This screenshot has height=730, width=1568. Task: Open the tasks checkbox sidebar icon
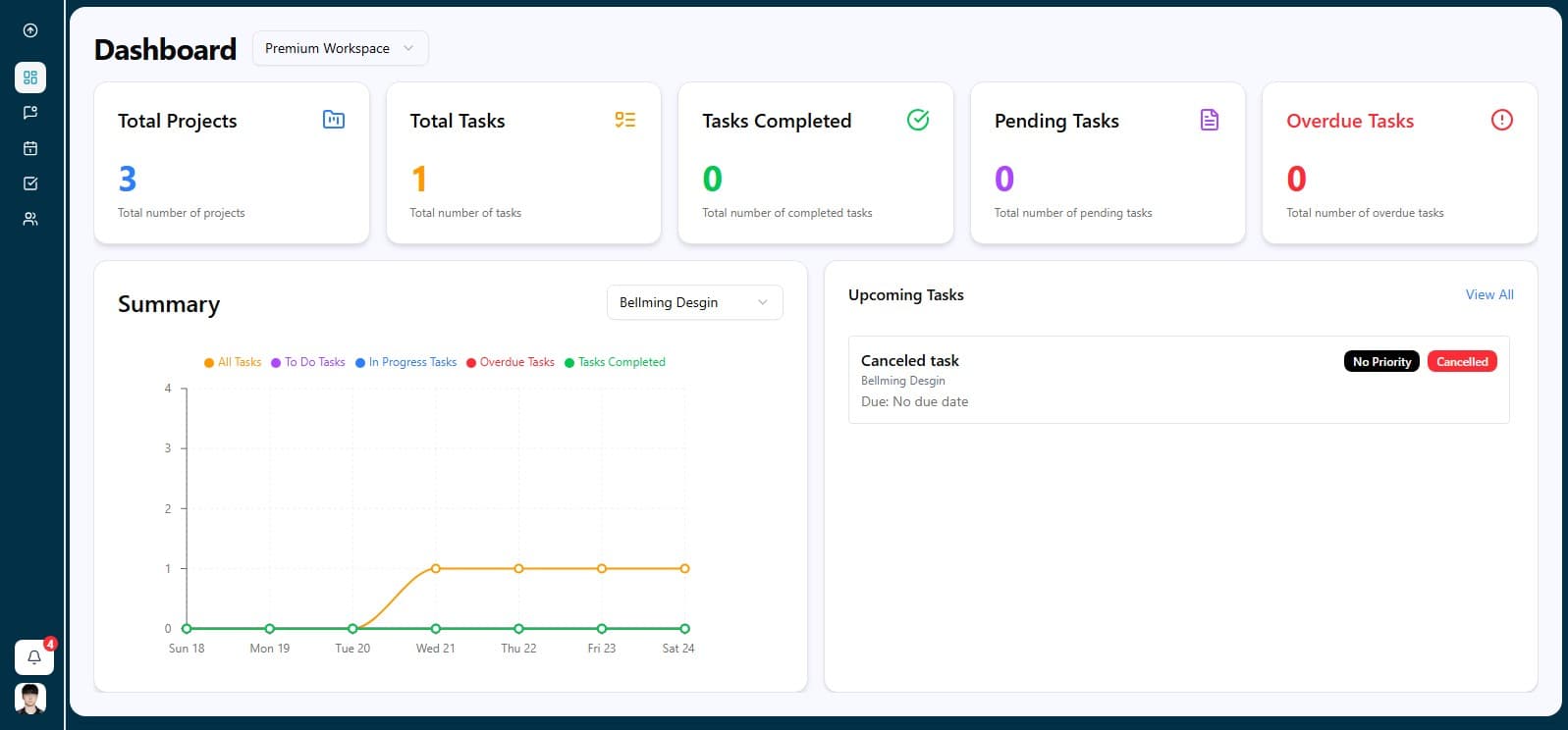(30, 183)
